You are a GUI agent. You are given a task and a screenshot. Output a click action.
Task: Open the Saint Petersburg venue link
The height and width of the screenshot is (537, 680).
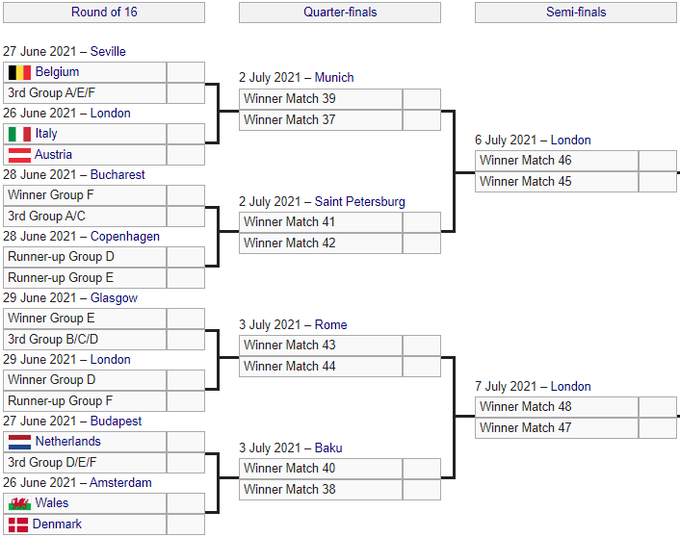point(360,201)
